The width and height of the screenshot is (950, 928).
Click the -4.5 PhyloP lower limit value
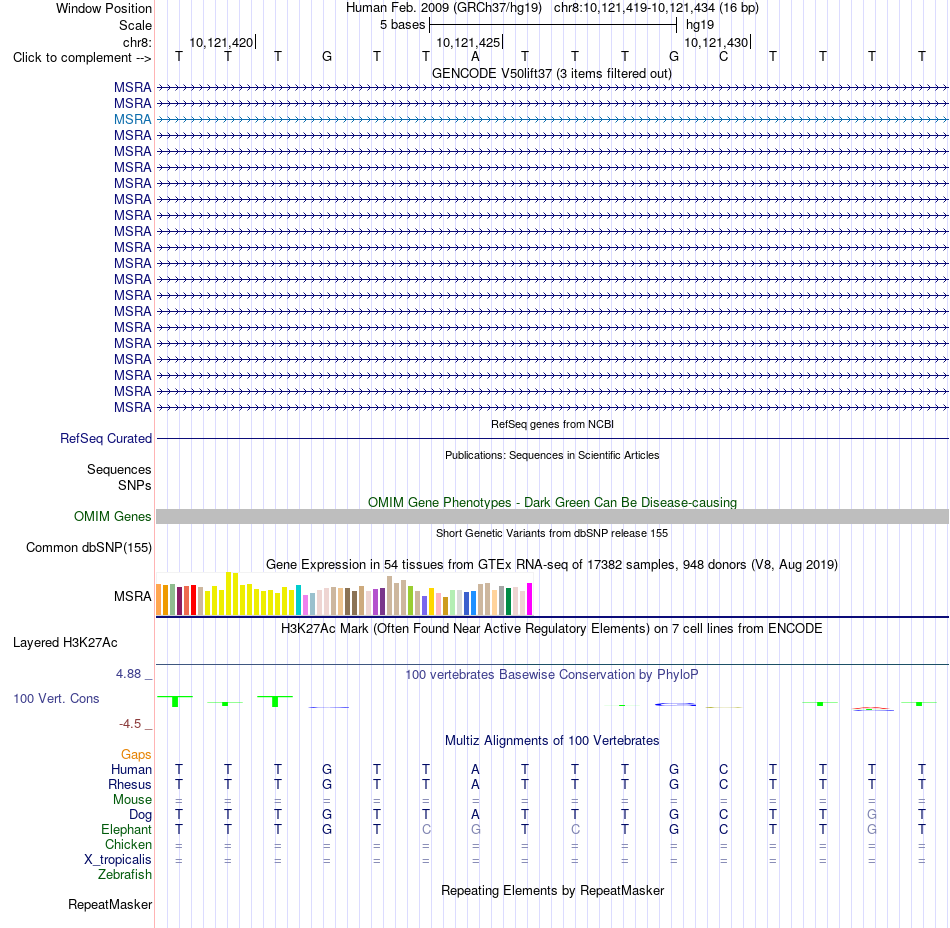click(130, 723)
